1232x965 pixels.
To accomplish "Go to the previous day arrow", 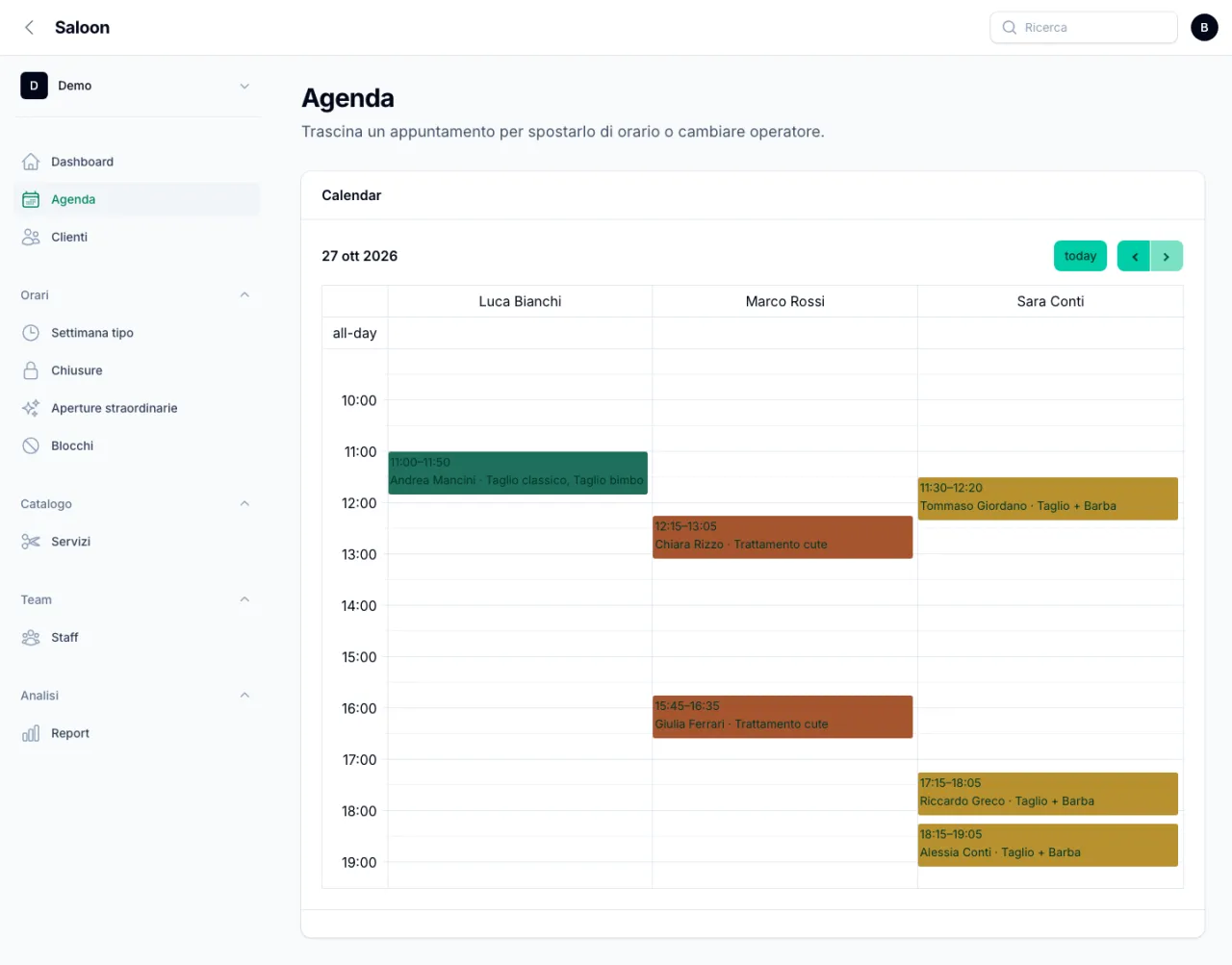I will 1134,256.
